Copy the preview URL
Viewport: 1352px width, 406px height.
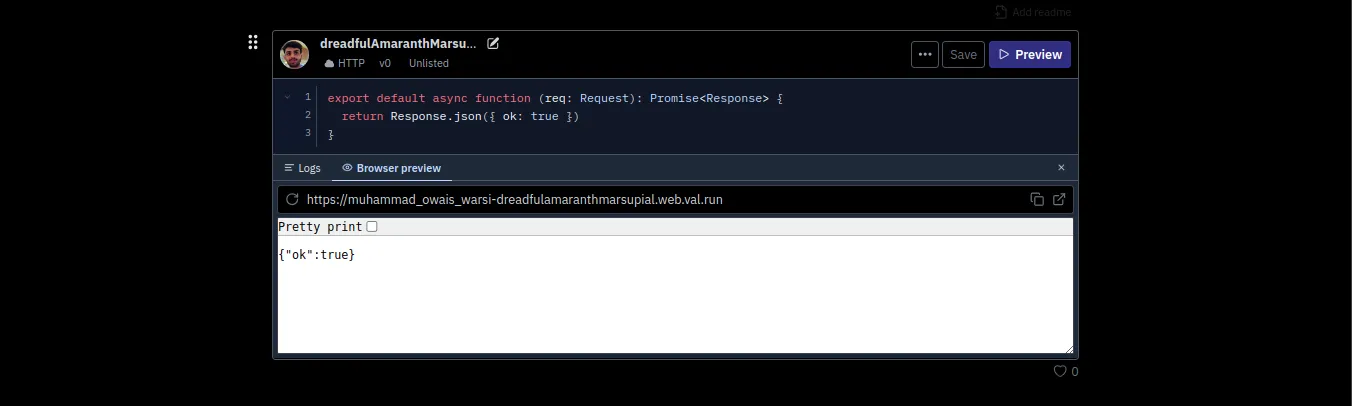[x=1037, y=199]
